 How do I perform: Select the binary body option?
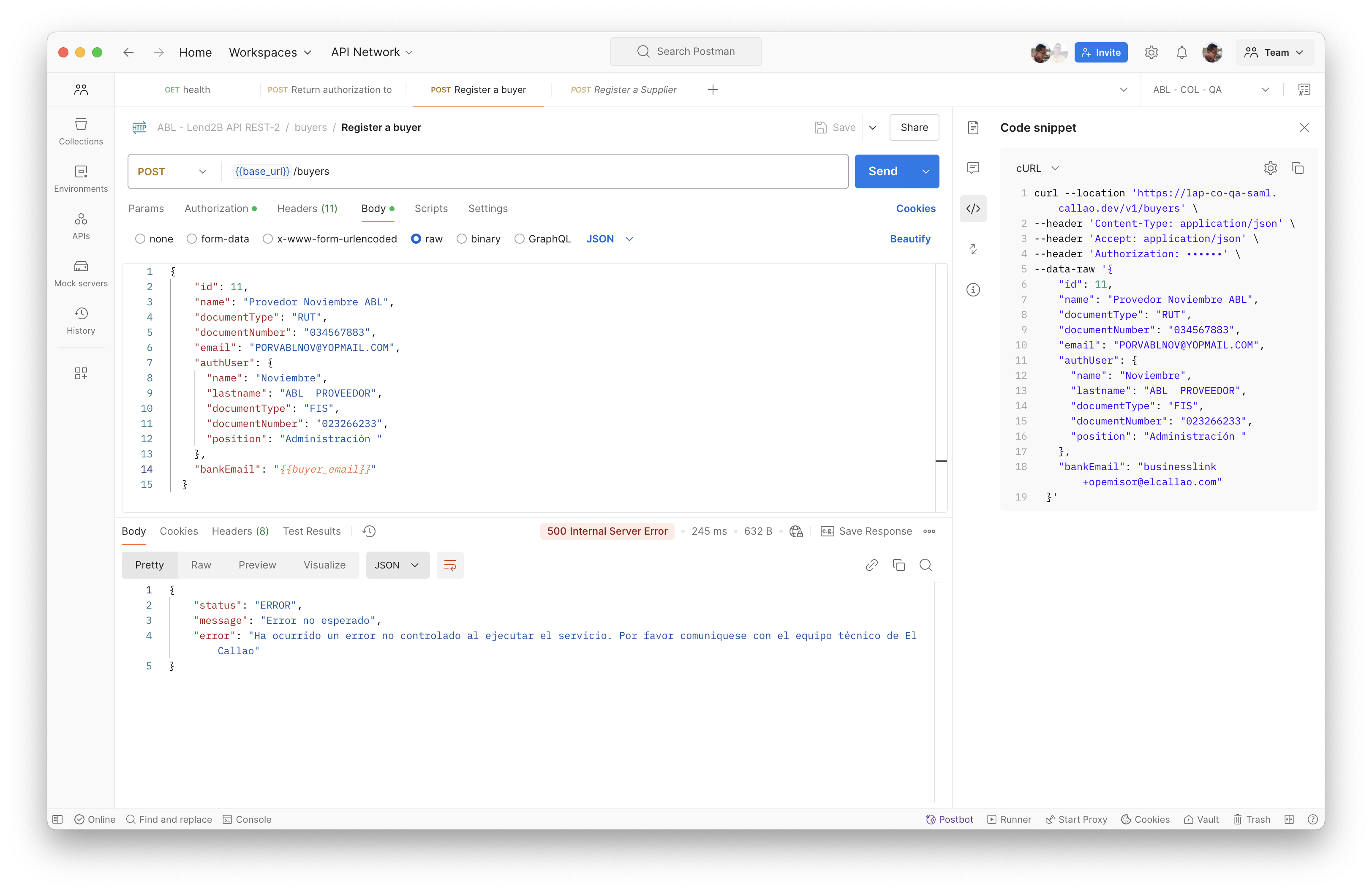pos(462,239)
